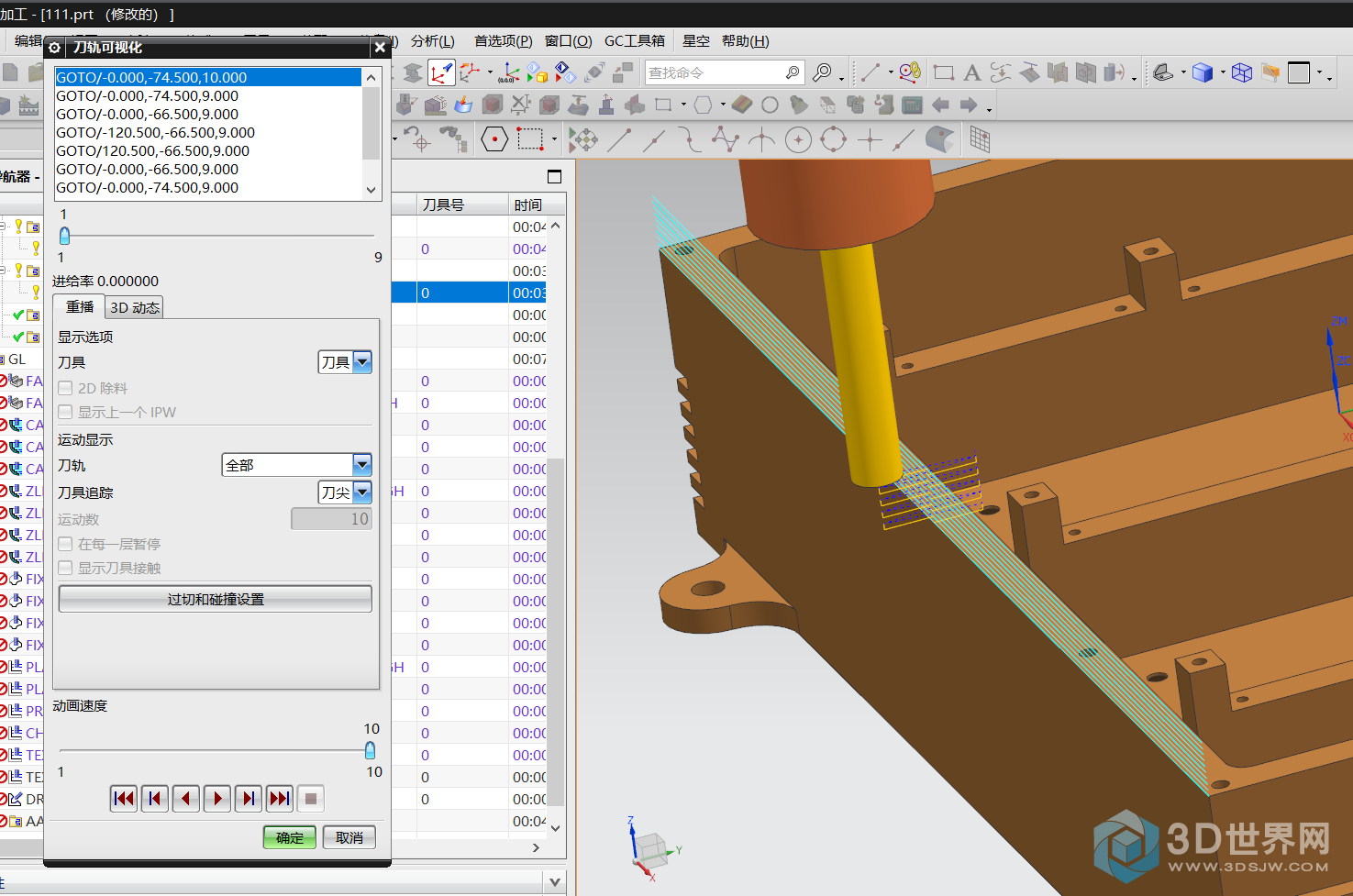The height and width of the screenshot is (896, 1353).
Task: Step forward one motion
Action: point(249,799)
